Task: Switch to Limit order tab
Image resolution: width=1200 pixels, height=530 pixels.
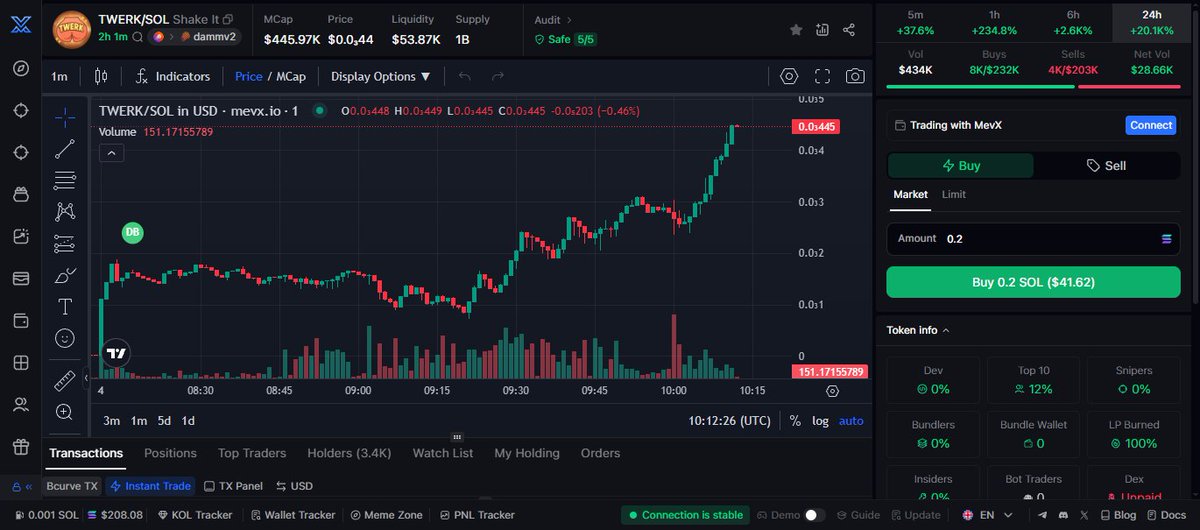Action: pyautogui.click(x=954, y=194)
